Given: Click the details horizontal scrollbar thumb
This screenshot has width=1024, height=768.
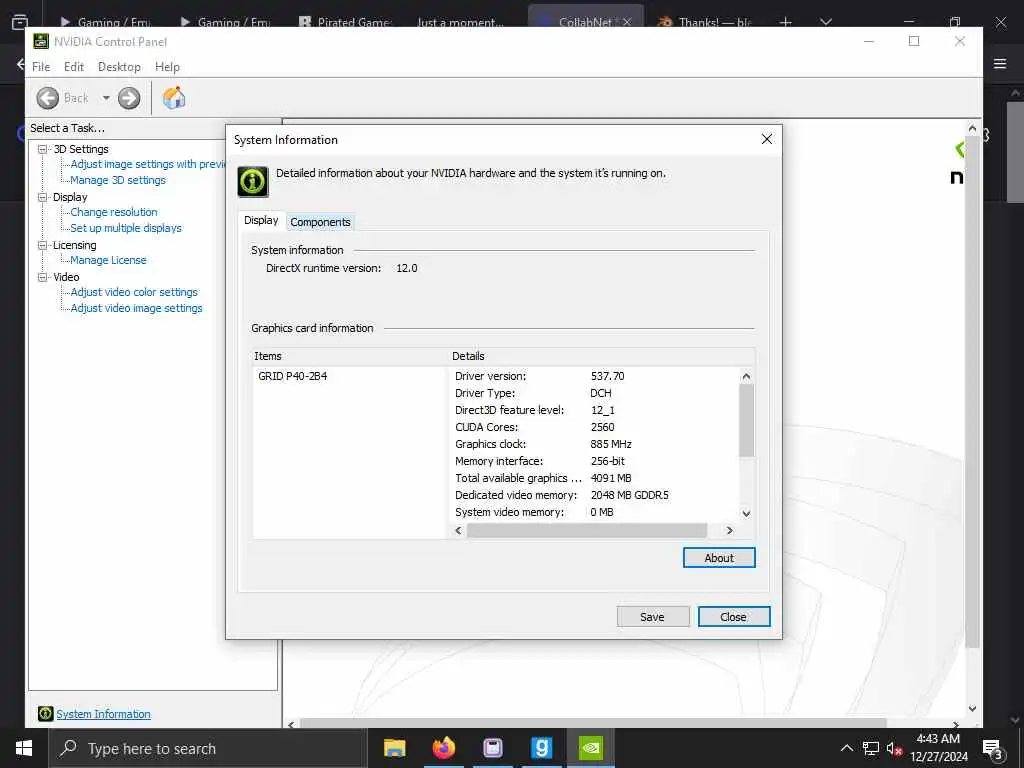Looking at the screenshot, I should point(587,530).
